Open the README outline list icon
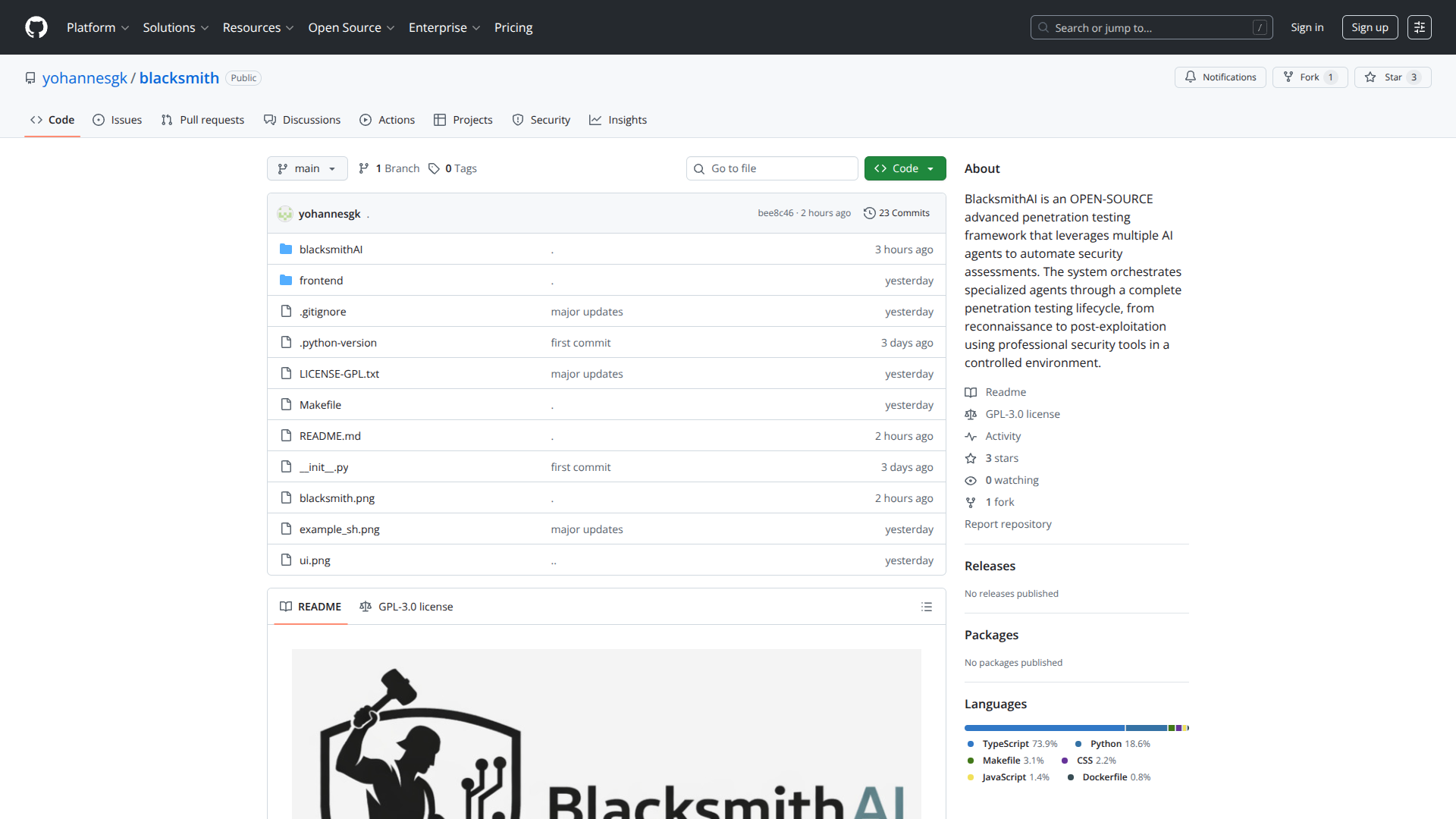Image resolution: width=1456 pixels, height=819 pixels. pyautogui.click(x=926, y=607)
